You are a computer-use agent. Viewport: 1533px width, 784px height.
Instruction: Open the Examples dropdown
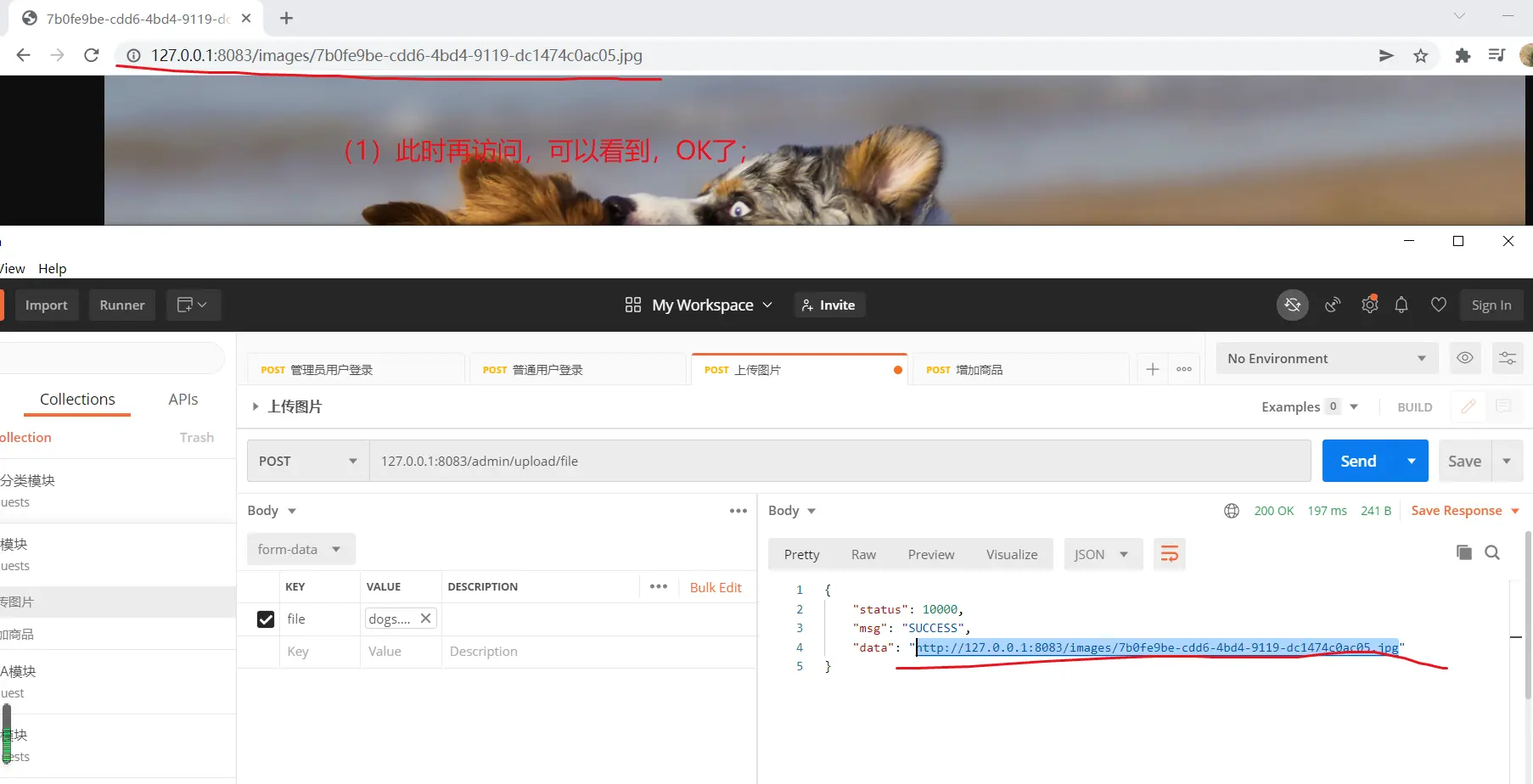click(x=1310, y=406)
